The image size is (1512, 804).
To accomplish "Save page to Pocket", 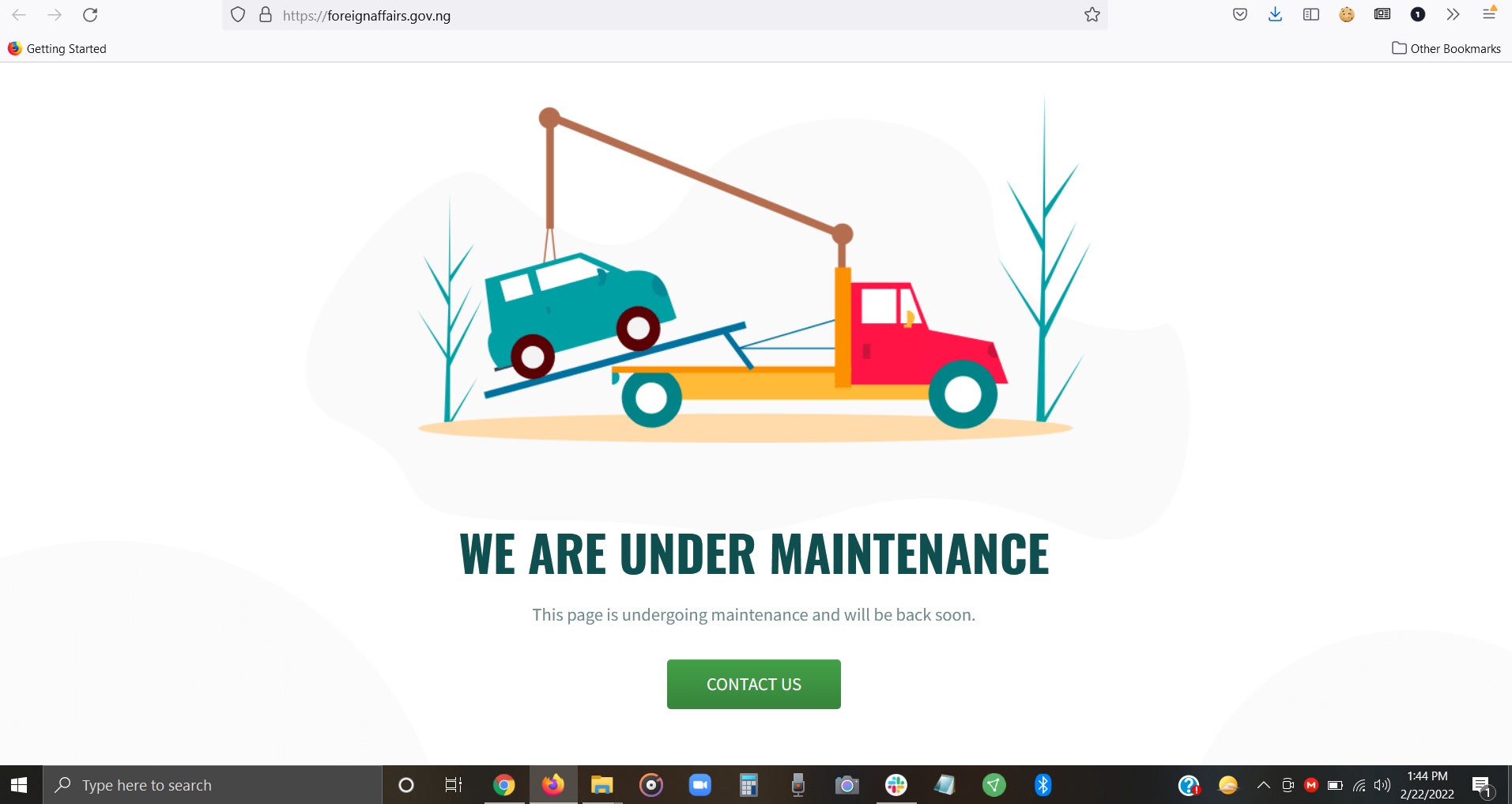I will tap(1240, 14).
